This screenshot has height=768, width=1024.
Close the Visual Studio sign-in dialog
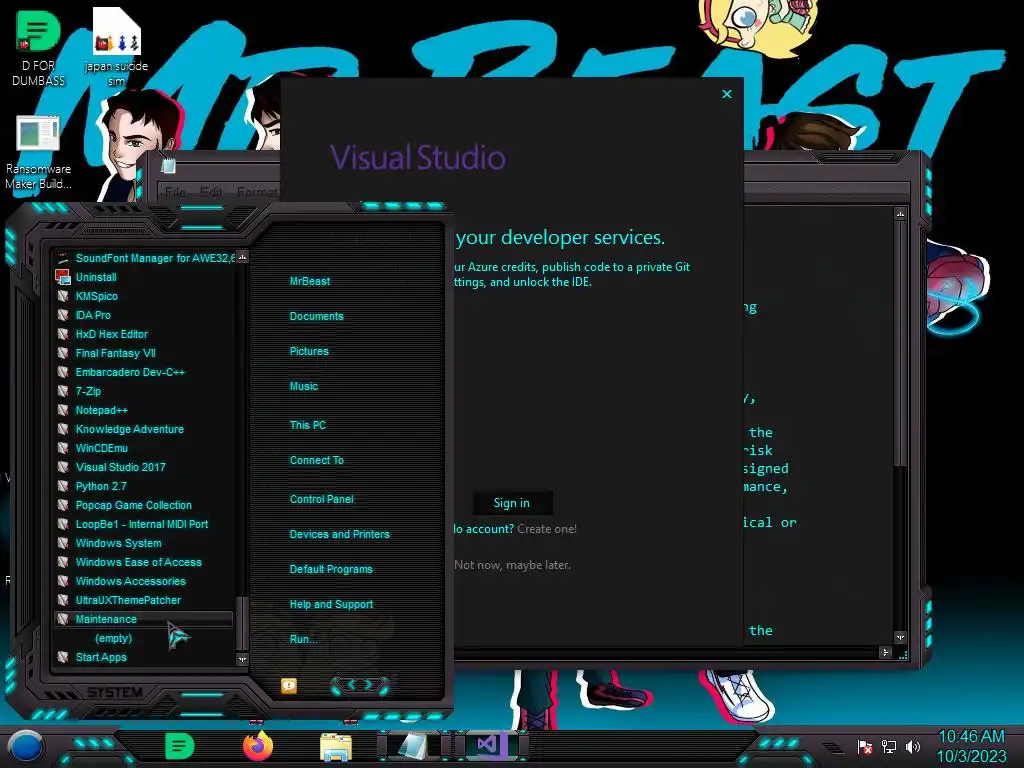click(x=727, y=94)
